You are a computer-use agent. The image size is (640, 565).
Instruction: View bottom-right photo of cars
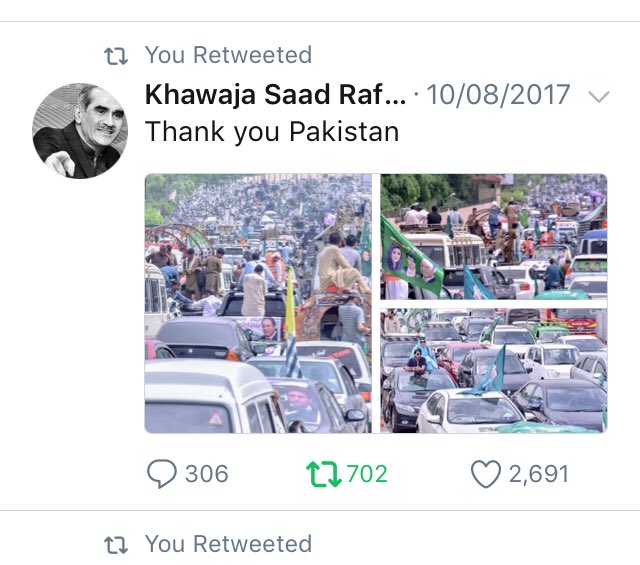[x=494, y=371]
